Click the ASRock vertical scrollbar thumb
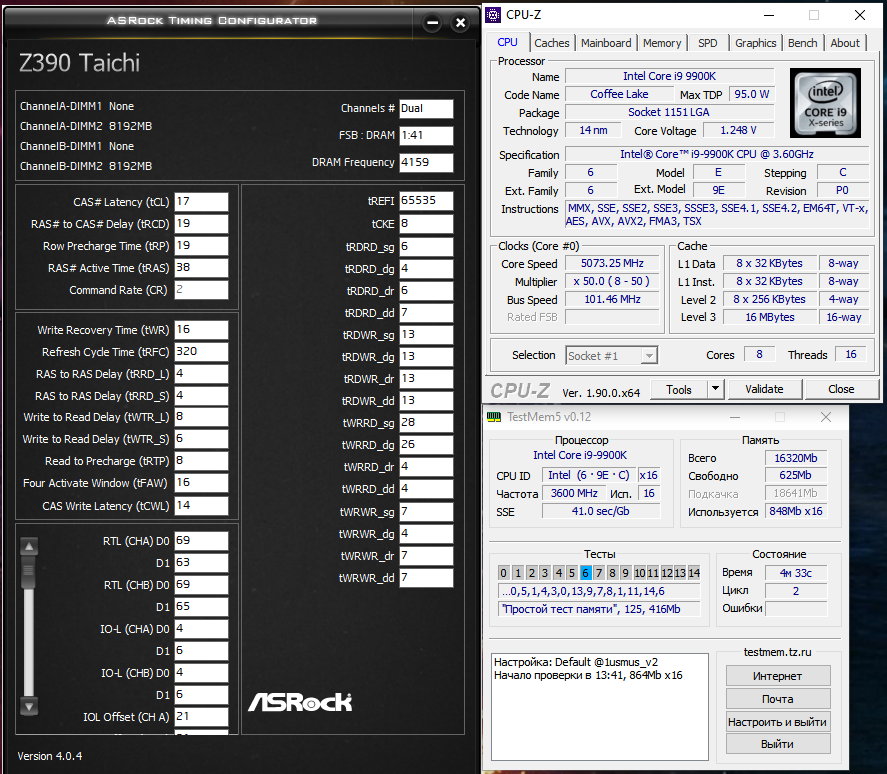 pos(29,571)
